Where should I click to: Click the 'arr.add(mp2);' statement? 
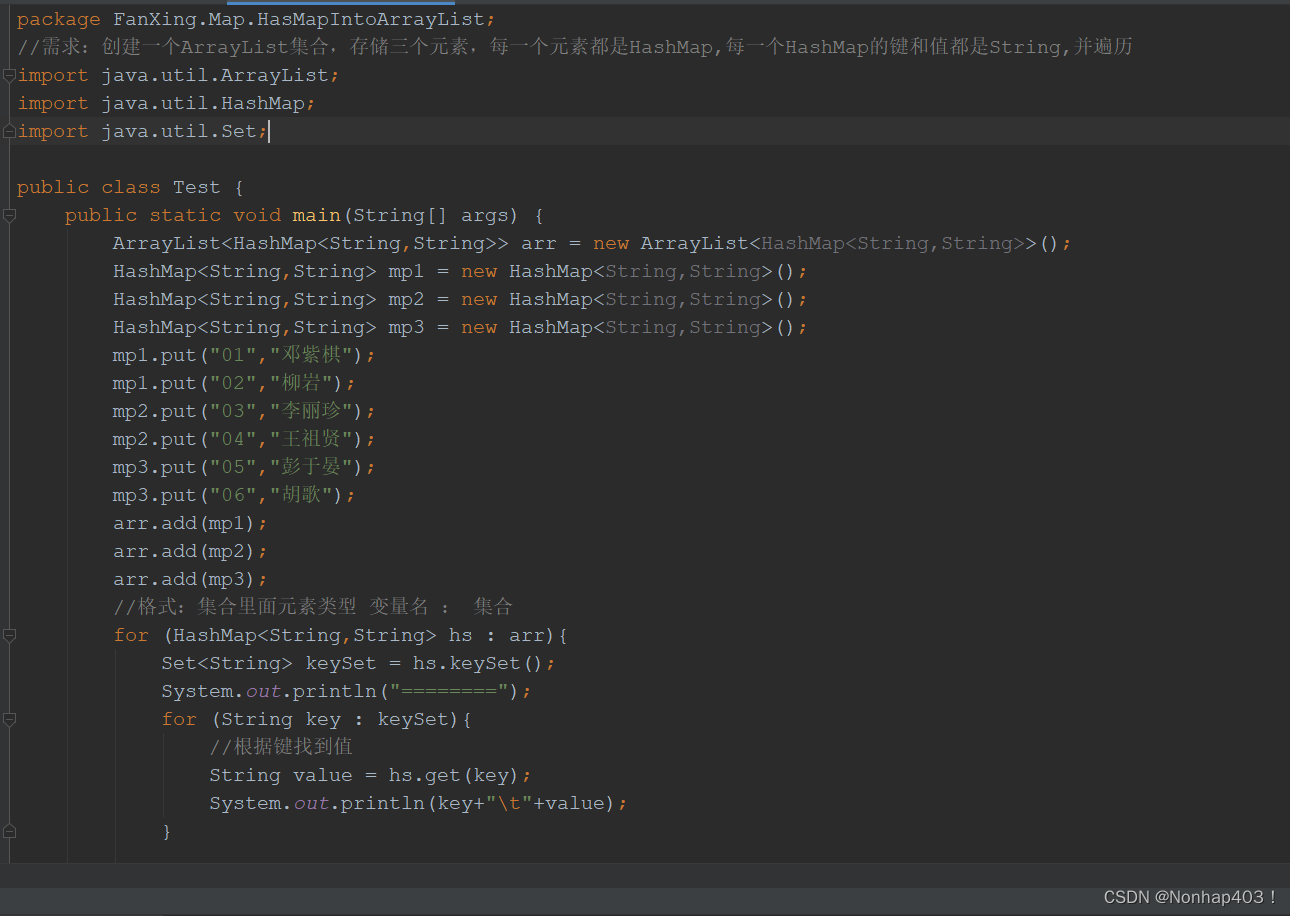[191, 551]
